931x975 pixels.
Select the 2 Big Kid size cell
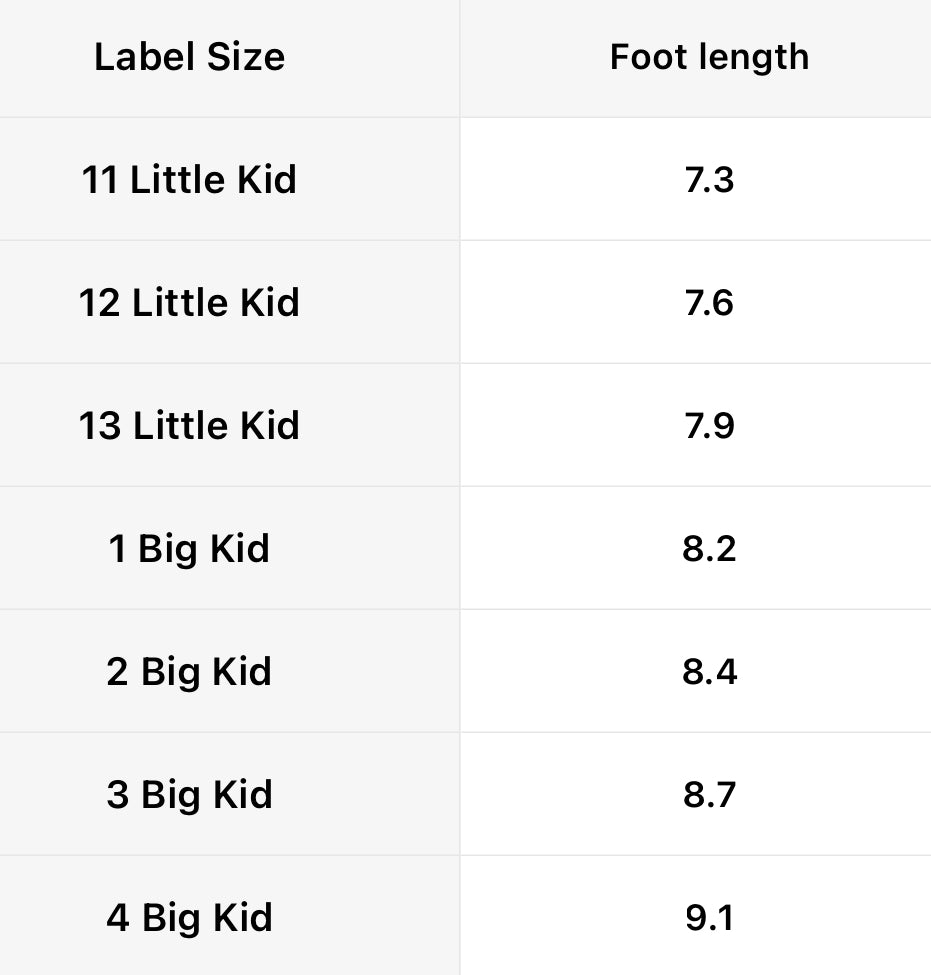tap(189, 672)
